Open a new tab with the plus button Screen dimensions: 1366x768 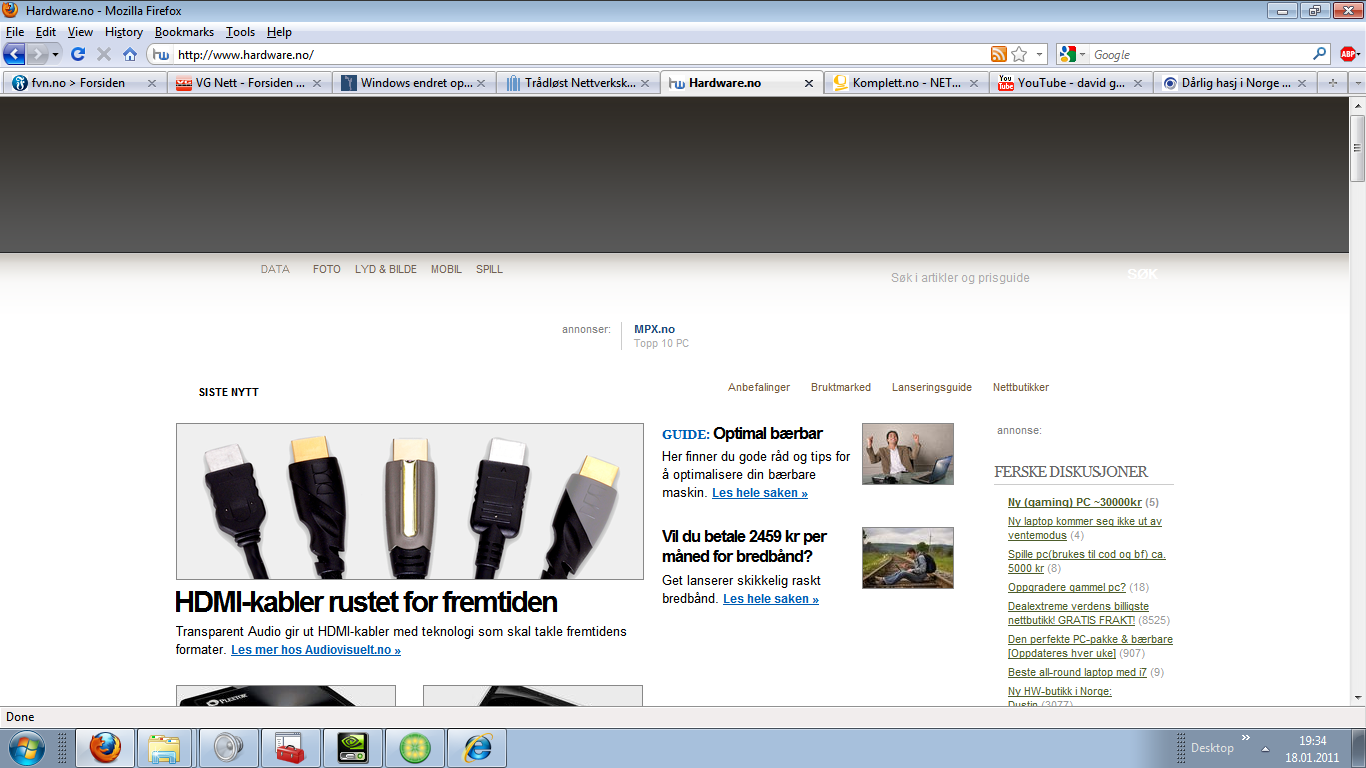(x=1333, y=83)
